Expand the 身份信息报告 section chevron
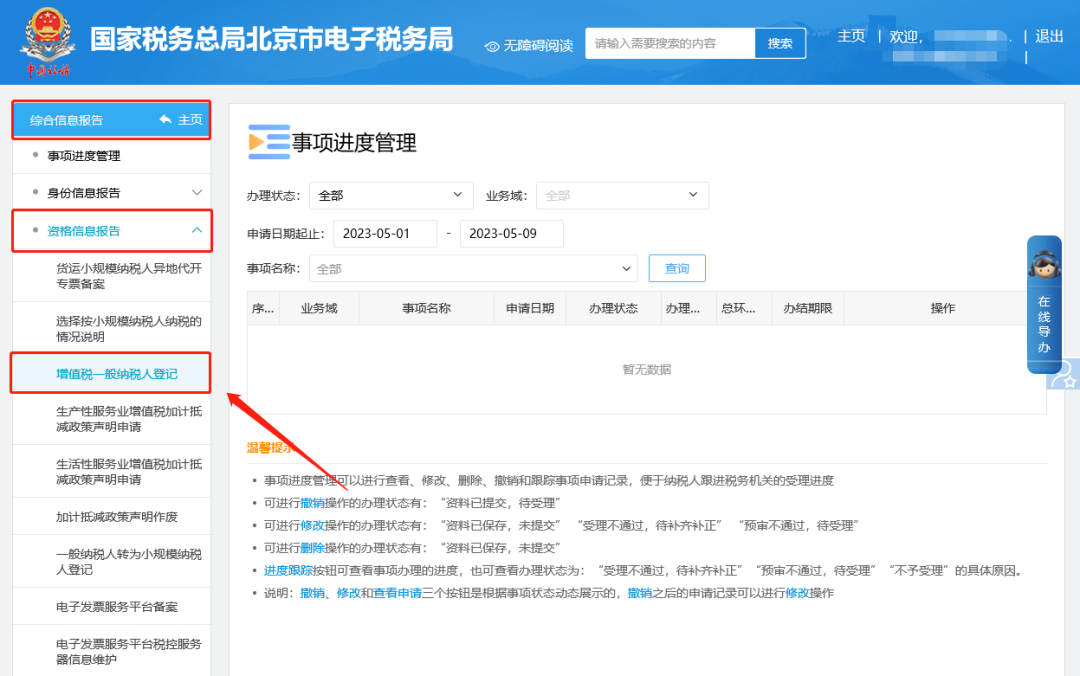Screen dimensions: 1080x676 tap(197, 193)
